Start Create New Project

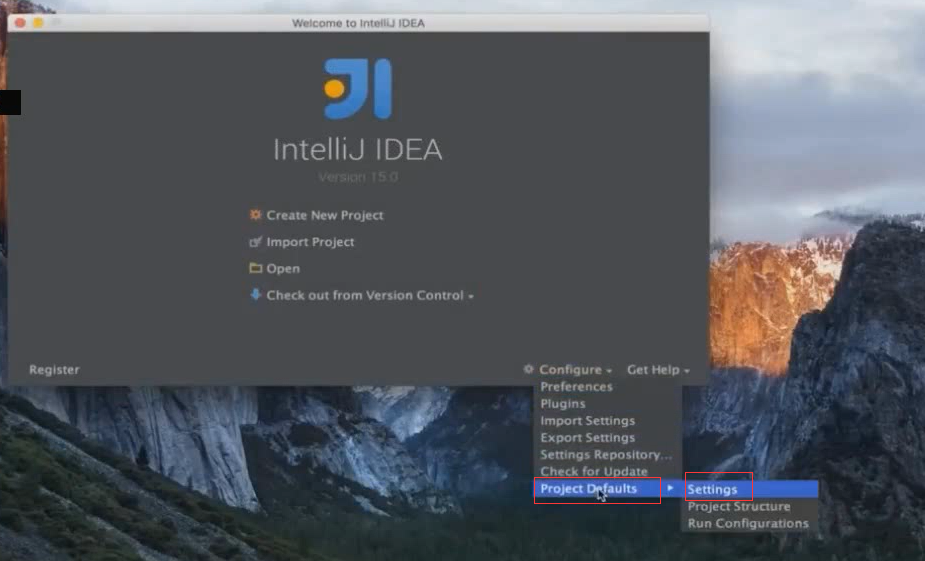[324, 215]
